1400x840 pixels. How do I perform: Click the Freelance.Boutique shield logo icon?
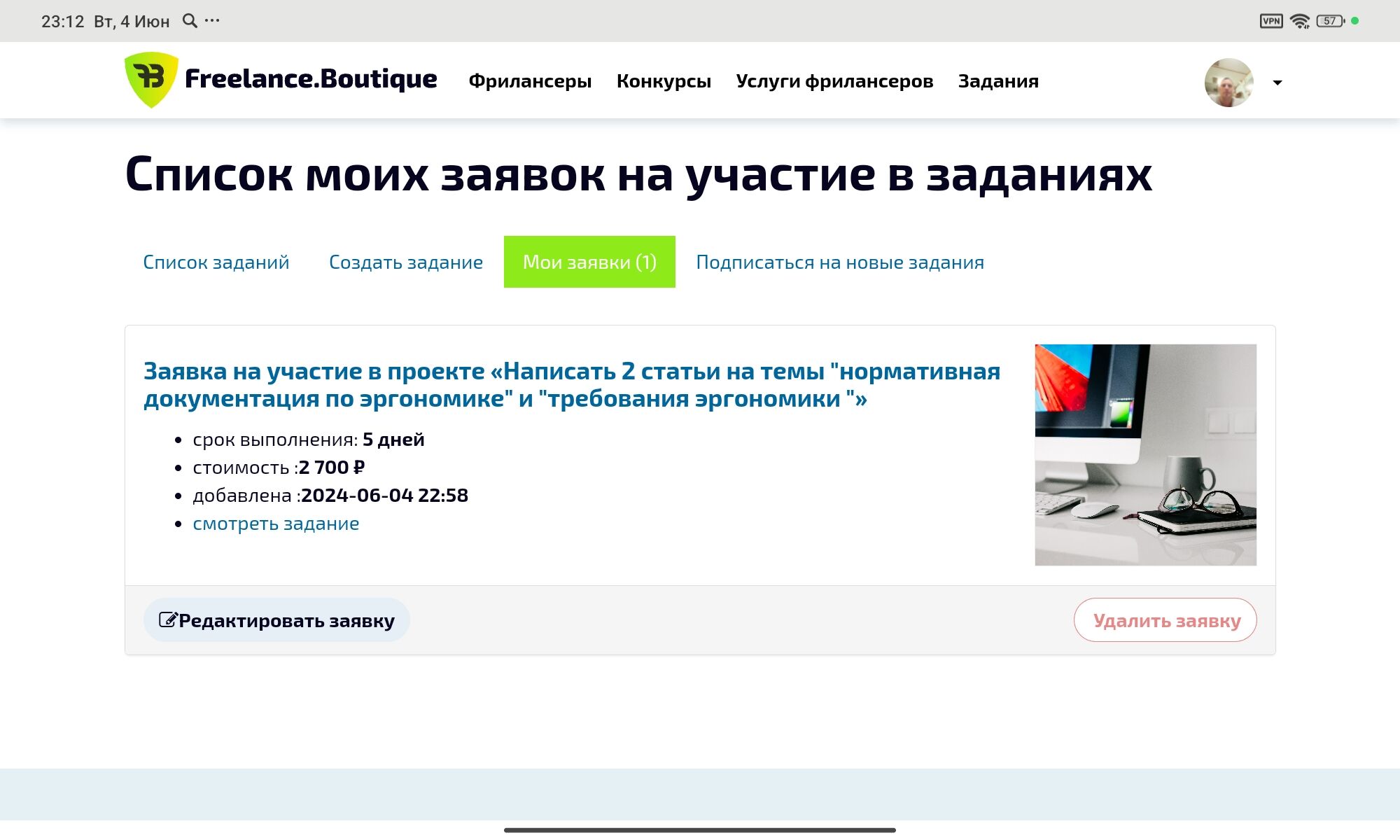151,80
